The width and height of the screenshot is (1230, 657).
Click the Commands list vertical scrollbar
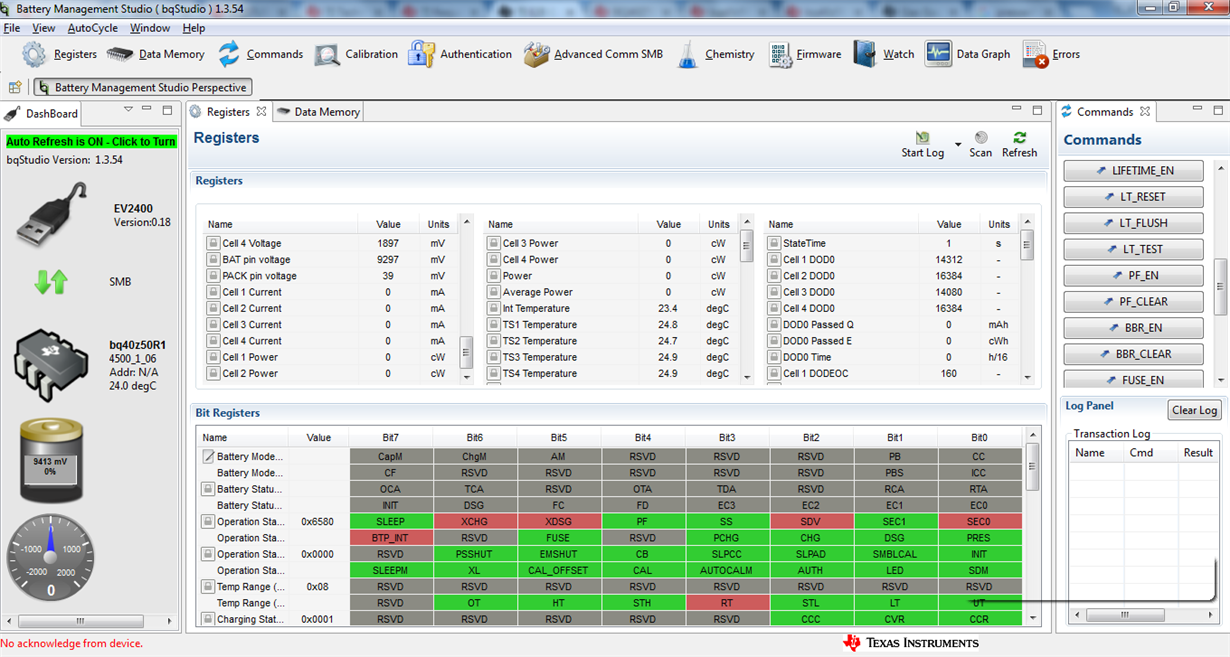pyautogui.click(x=1220, y=273)
